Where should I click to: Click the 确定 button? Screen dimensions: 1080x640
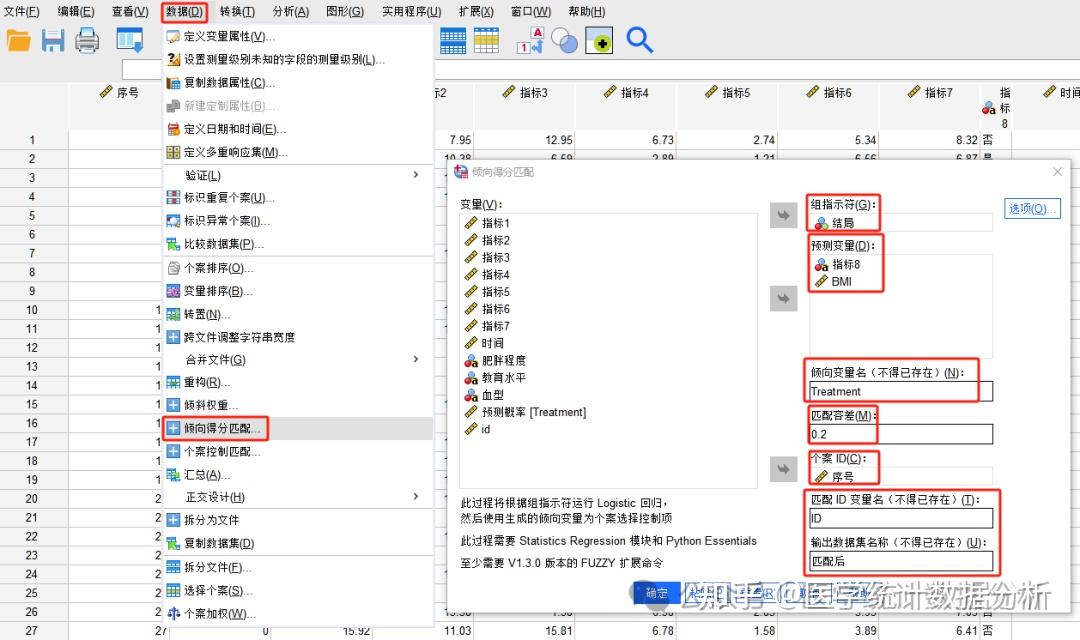[656, 592]
